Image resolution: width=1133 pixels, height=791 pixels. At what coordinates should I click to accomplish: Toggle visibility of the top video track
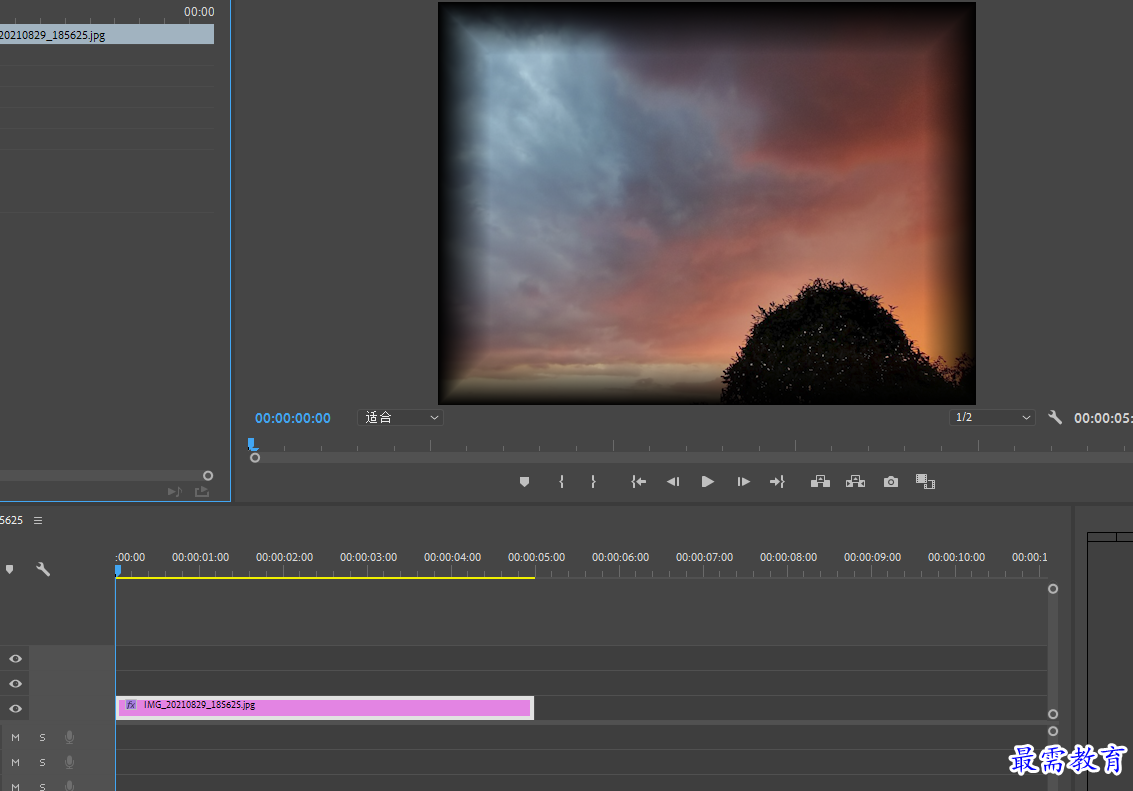15,659
